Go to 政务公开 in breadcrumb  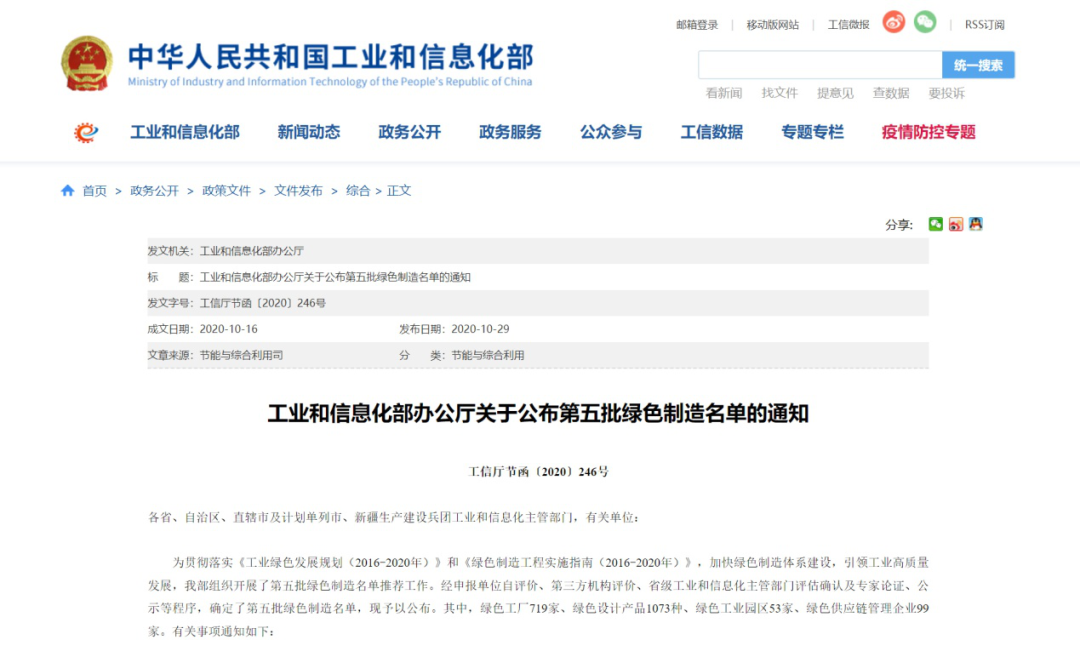click(154, 191)
